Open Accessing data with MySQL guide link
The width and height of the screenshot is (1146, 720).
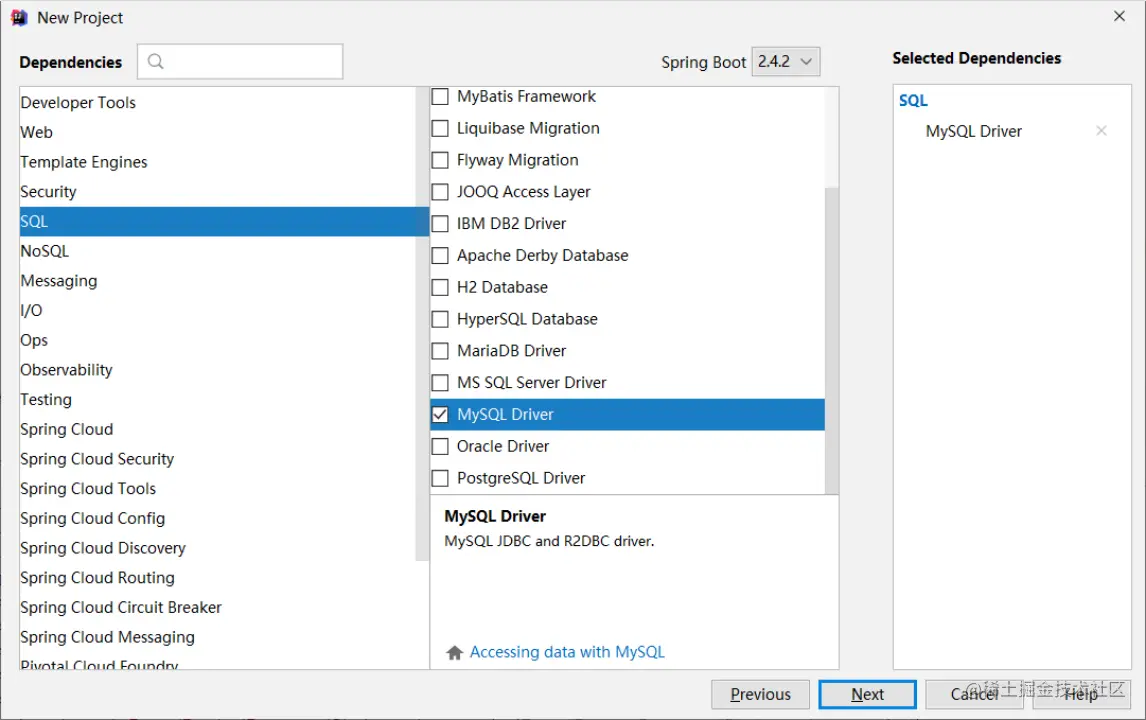(x=567, y=652)
